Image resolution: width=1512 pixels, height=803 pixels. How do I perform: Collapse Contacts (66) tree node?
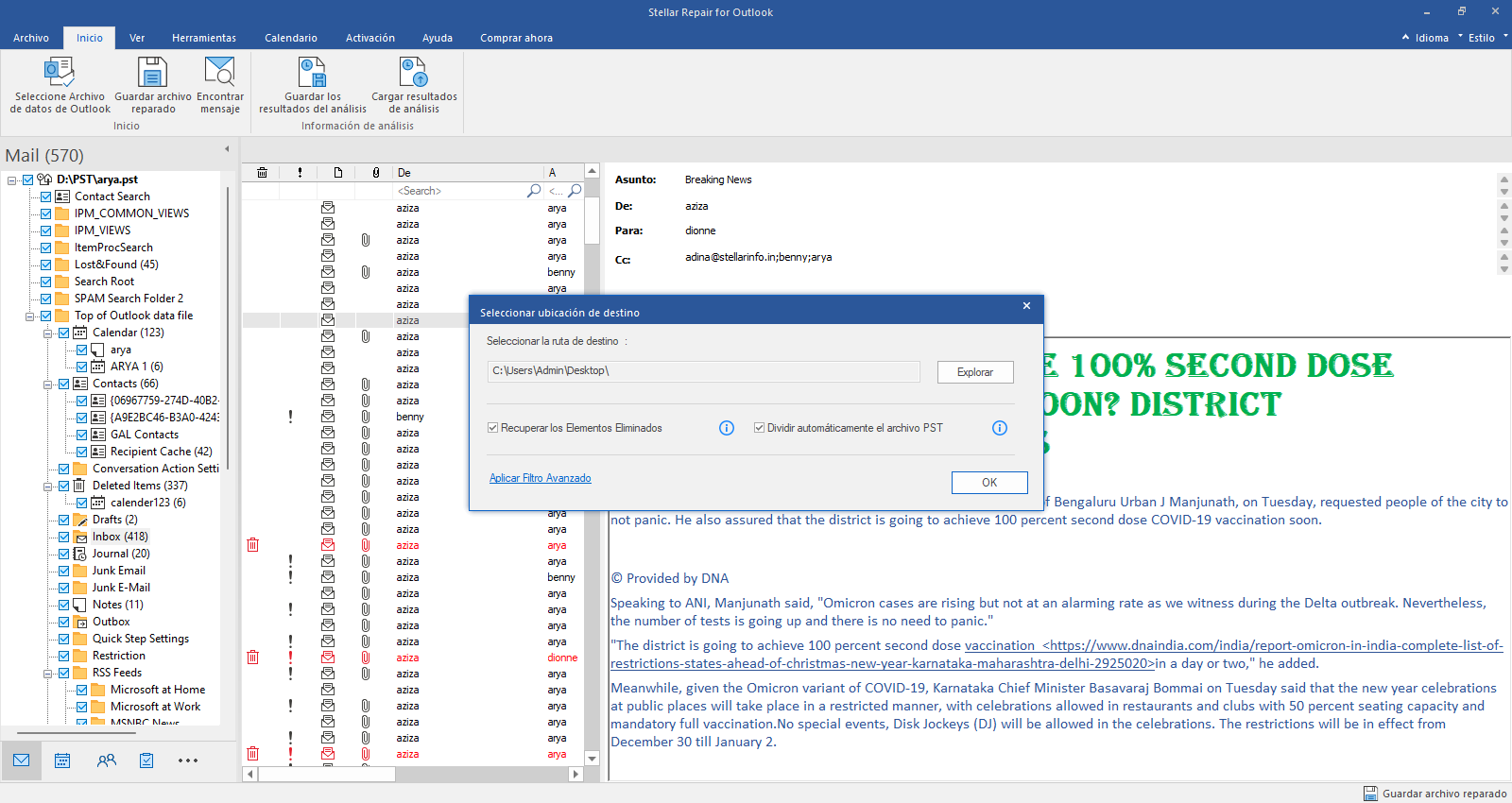(48, 384)
